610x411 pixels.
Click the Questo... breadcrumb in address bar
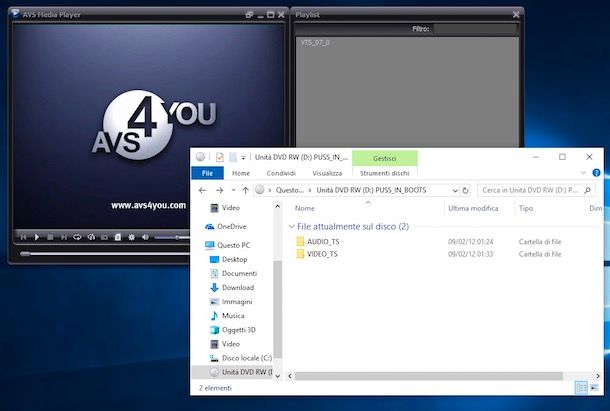point(289,190)
